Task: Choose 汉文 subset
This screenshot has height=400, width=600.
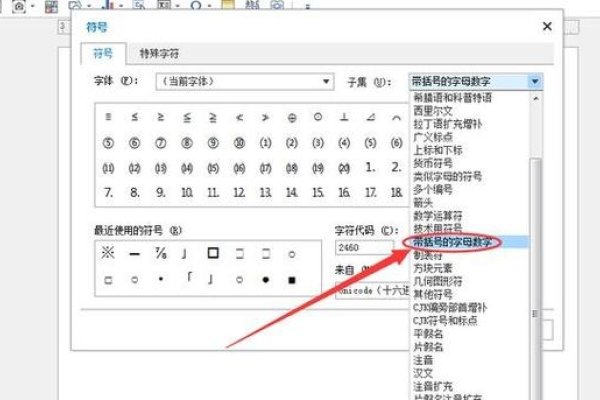Action: [x=423, y=373]
